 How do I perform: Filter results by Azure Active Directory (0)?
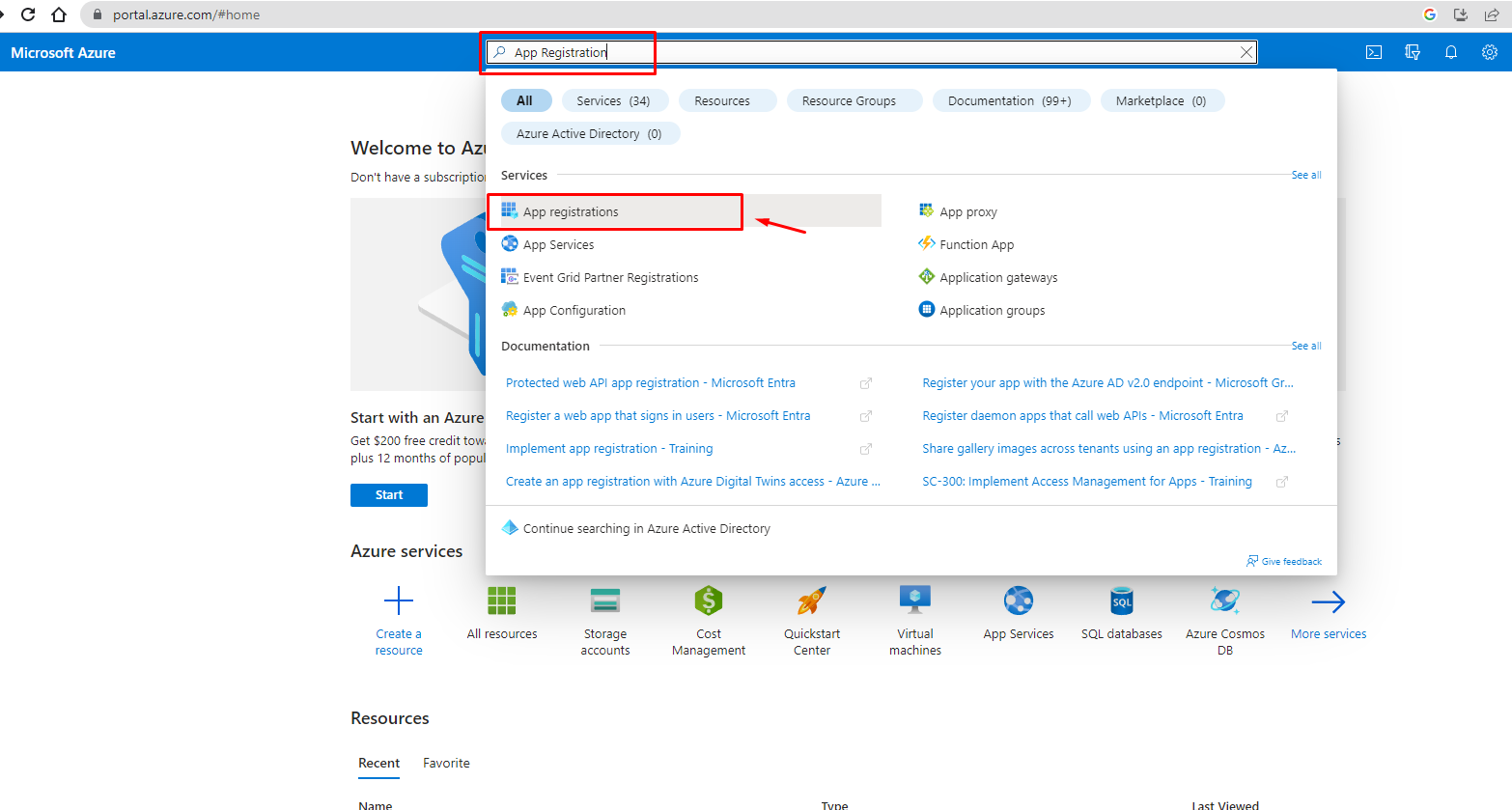[x=590, y=133]
